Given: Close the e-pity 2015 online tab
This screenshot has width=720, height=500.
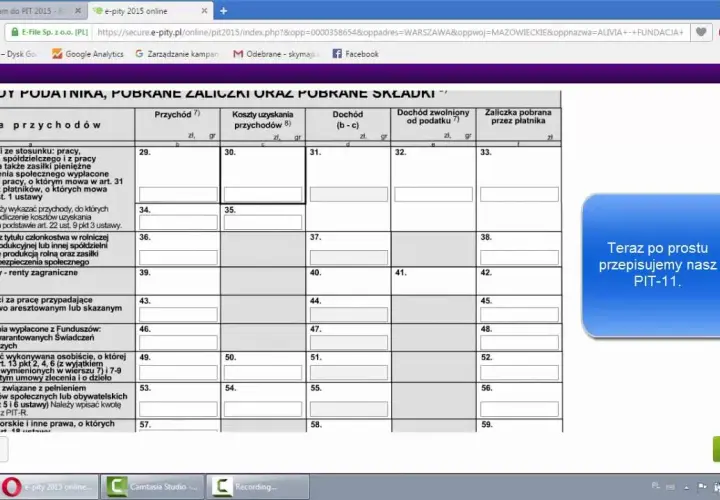Looking at the screenshot, I should pos(204,11).
